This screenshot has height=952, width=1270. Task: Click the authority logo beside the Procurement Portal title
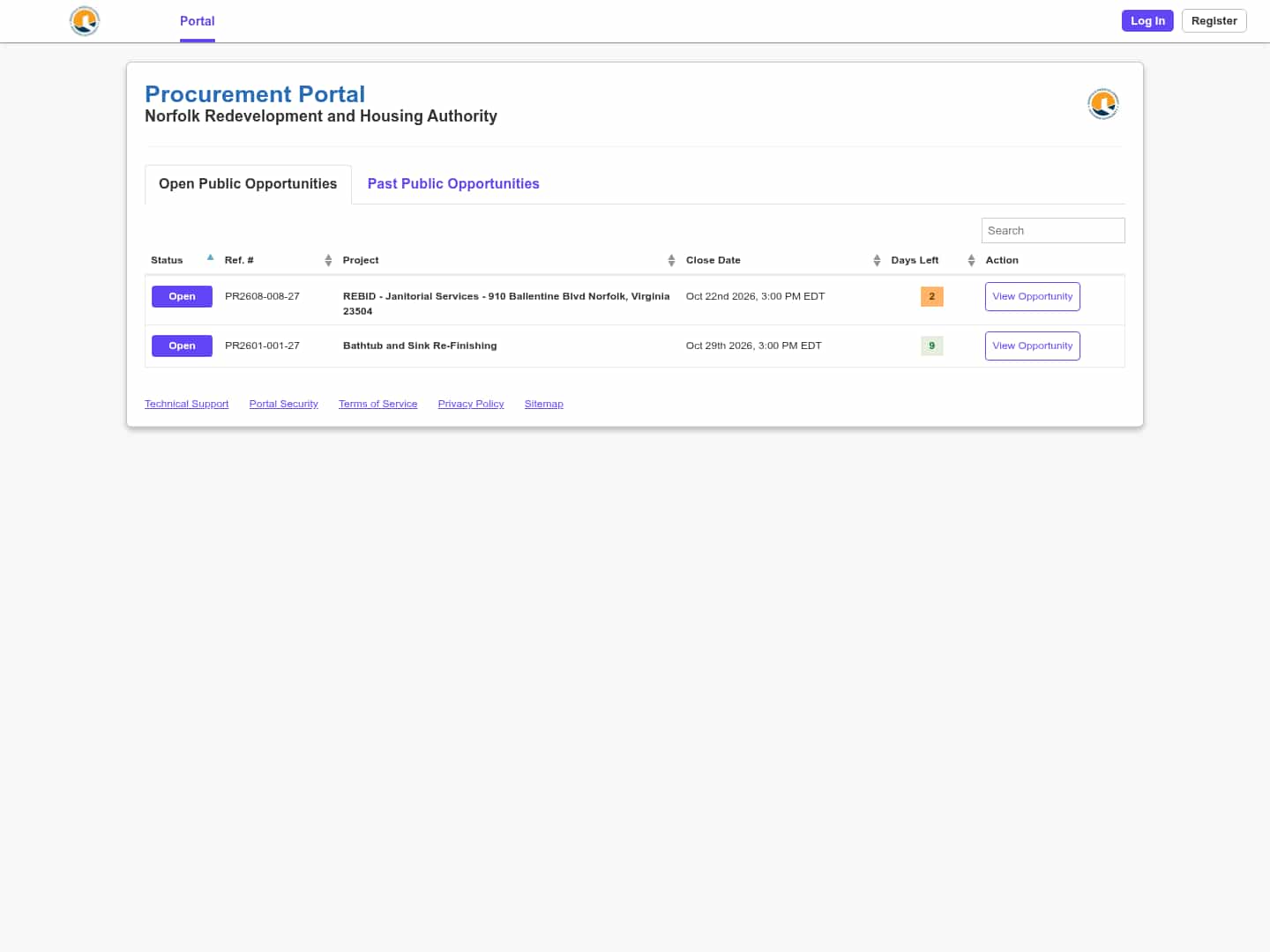point(1102,104)
